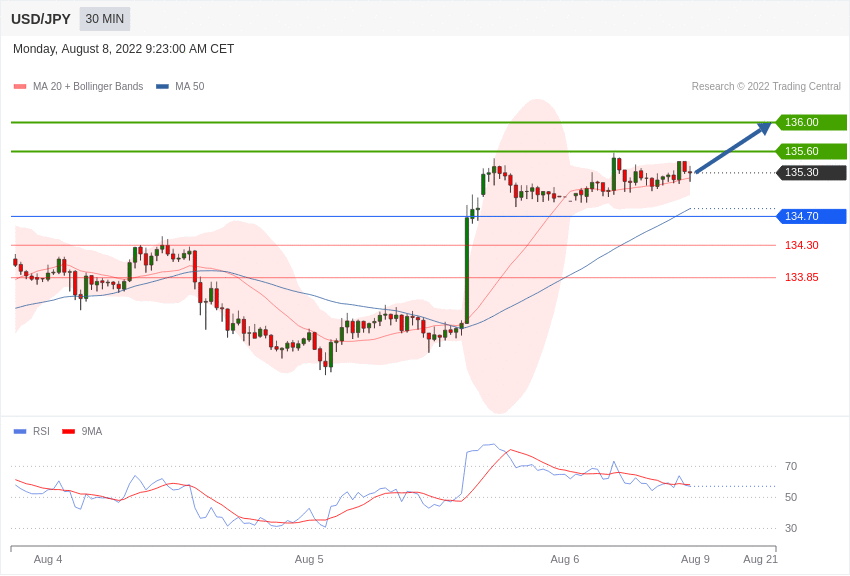Click the RSI 70 level label
The width and height of the screenshot is (850, 576).
pyautogui.click(x=791, y=466)
